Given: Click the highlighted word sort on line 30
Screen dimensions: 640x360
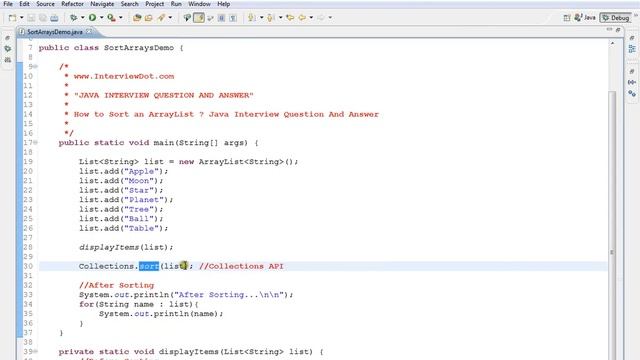Looking at the screenshot, I should coord(149,266).
